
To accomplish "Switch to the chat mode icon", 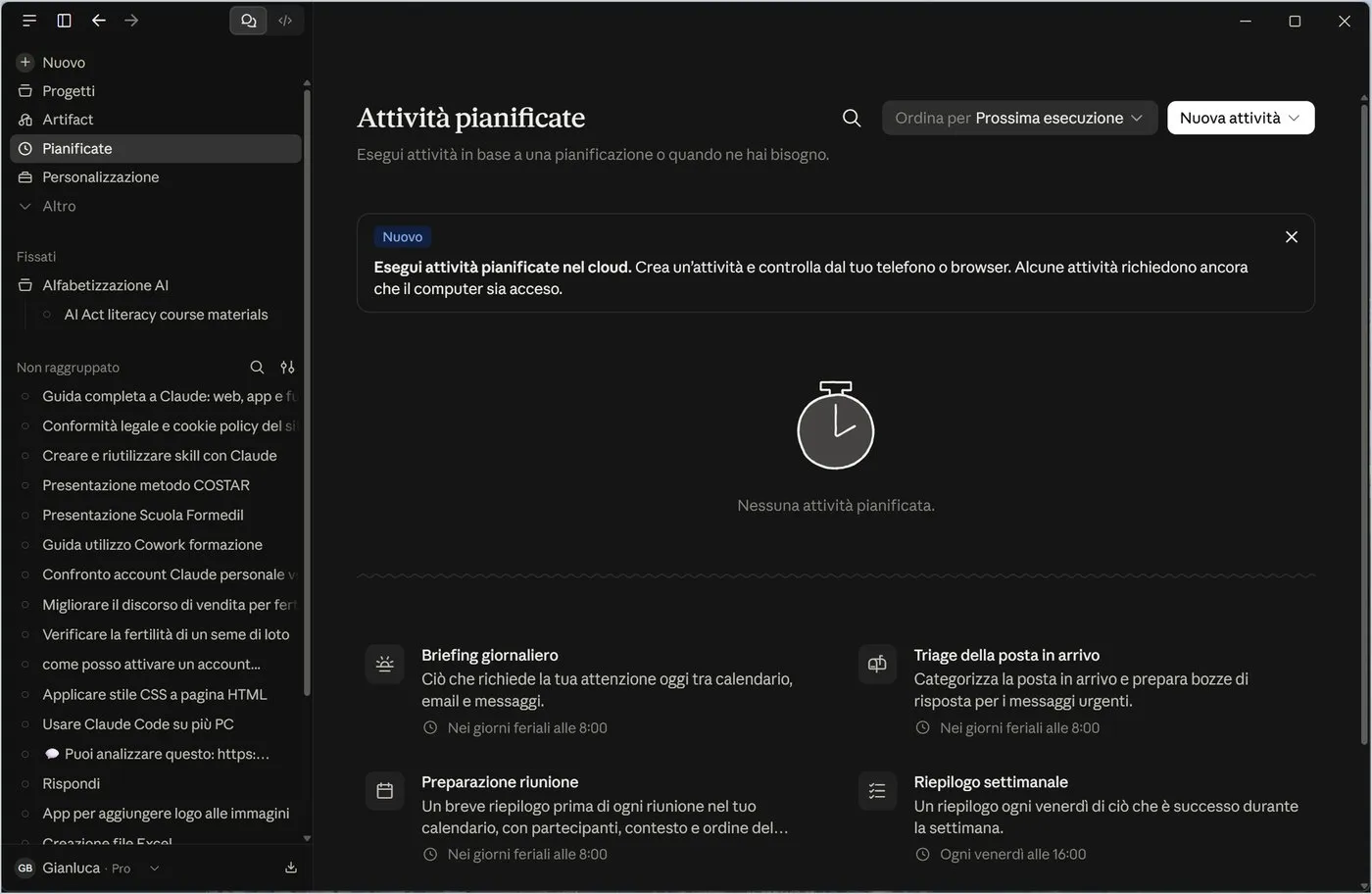I will tap(248, 20).
